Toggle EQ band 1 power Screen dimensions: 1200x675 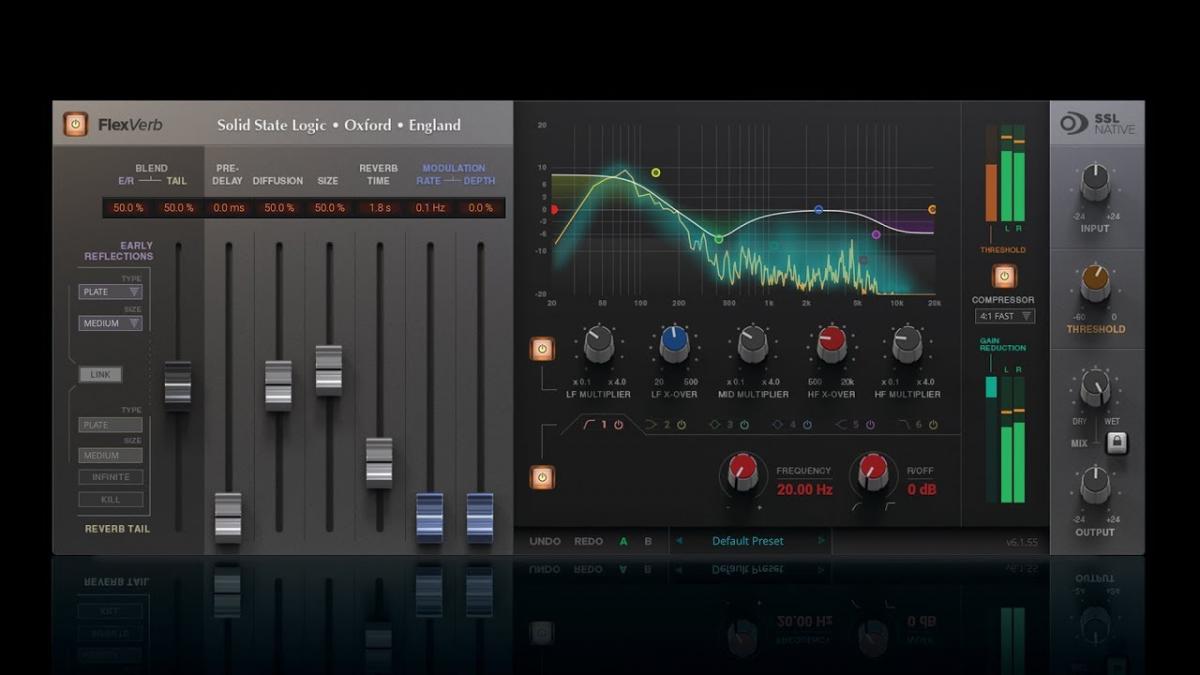(618, 425)
